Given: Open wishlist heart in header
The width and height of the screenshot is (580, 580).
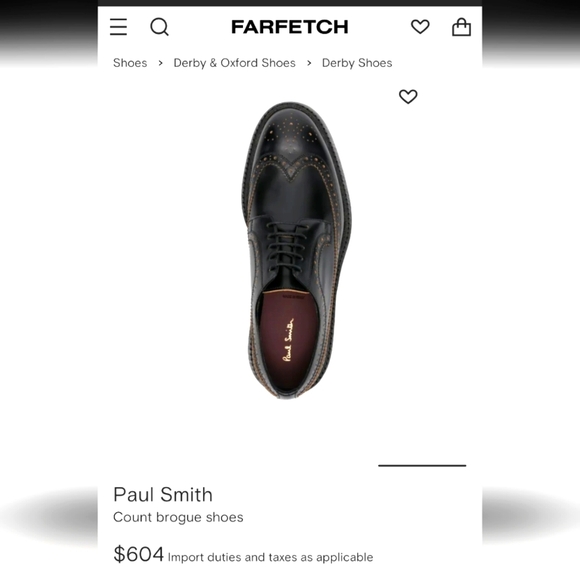Looking at the screenshot, I should tap(420, 27).
